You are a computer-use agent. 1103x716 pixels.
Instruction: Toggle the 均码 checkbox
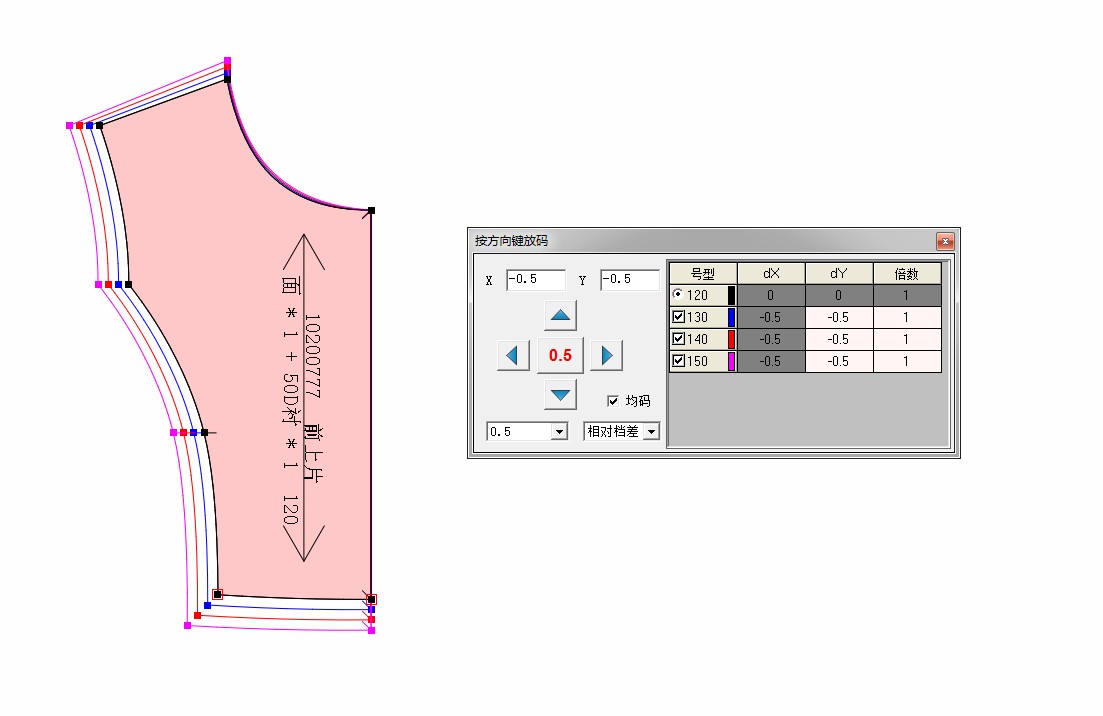click(x=613, y=401)
